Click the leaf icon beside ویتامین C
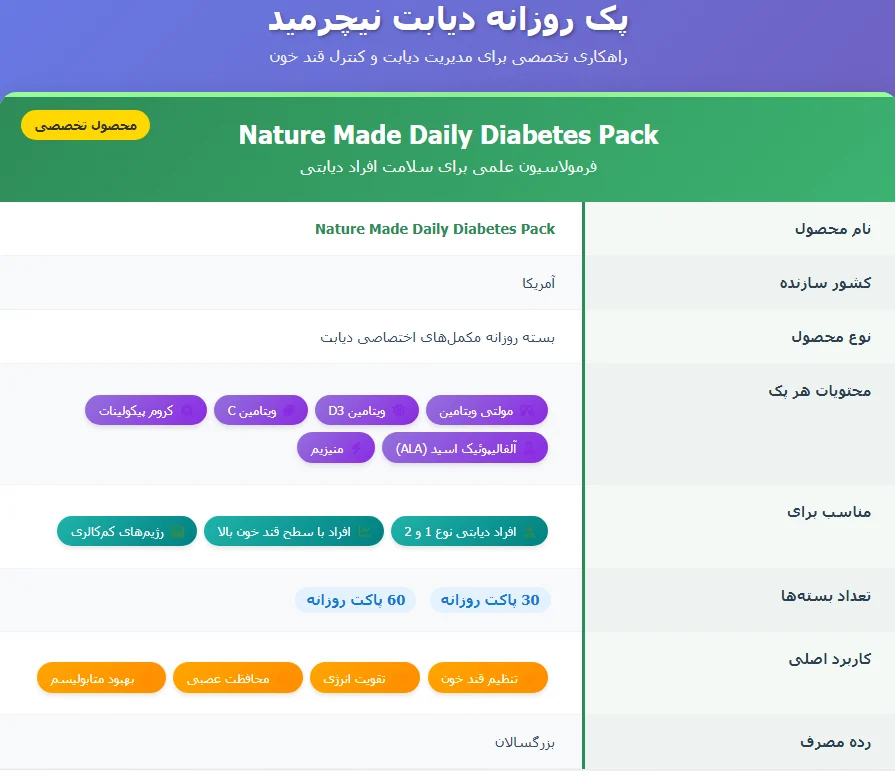This screenshot has height=771, width=895. (x=290, y=410)
